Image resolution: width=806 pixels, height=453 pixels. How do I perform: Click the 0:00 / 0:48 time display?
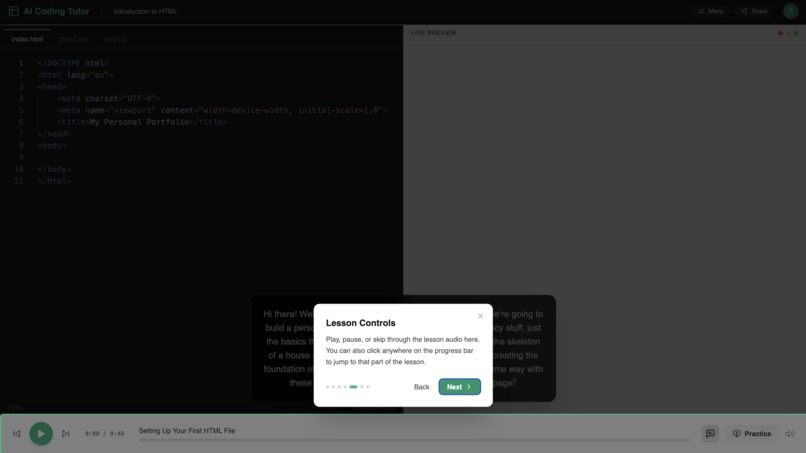click(x=104, y=433)
